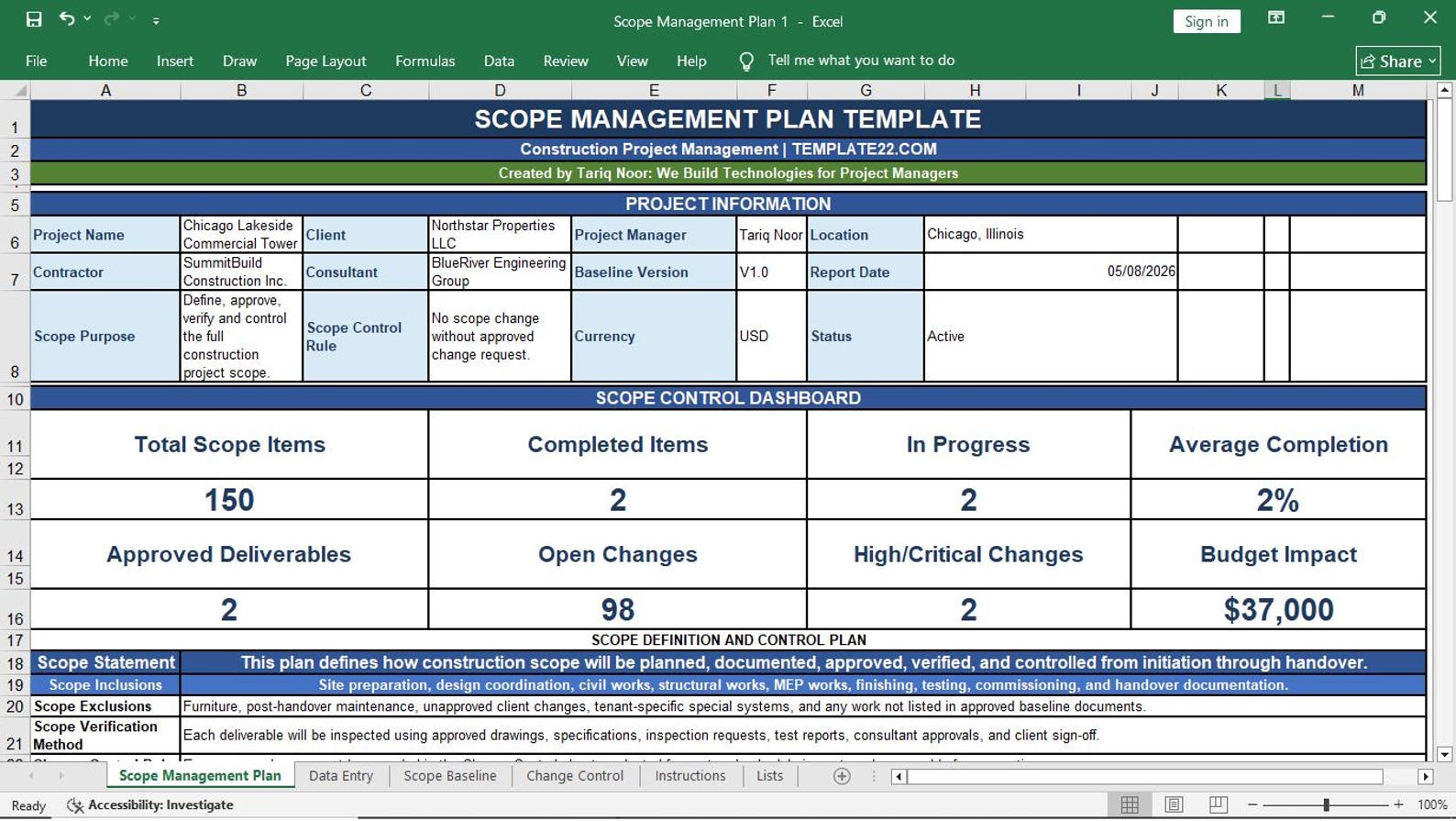Open the View ribbon tab
This screenshot has height=821, width=1456.
[632, 61]
